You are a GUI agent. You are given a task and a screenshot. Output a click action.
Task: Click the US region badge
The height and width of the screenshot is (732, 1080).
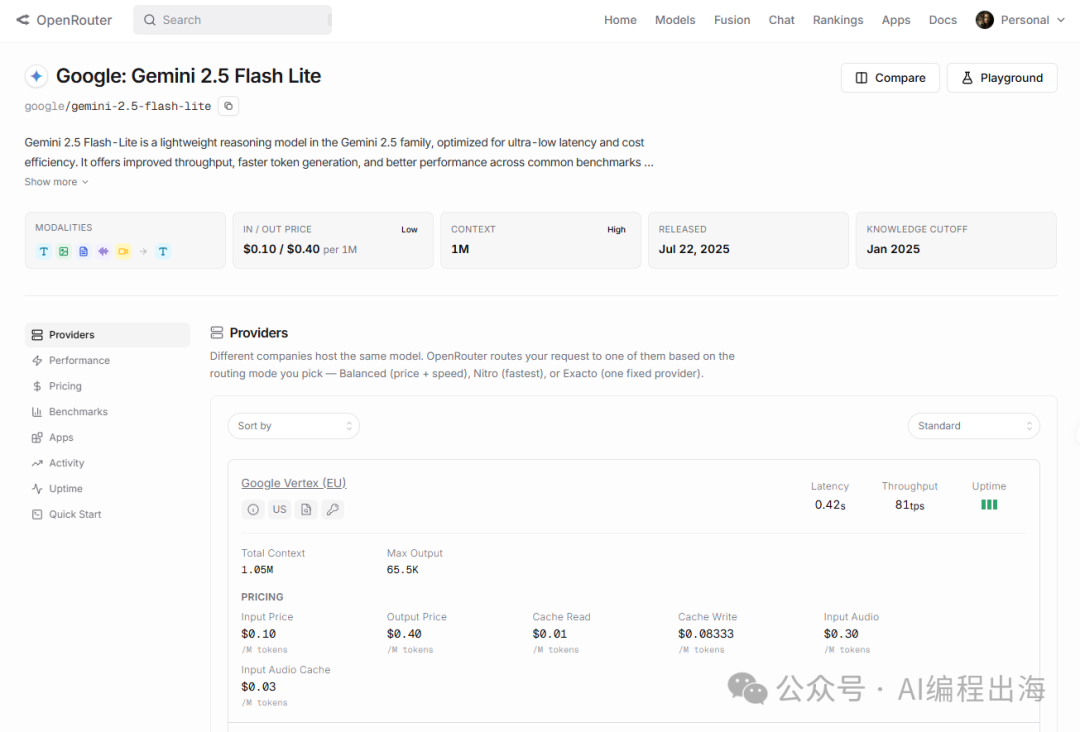279,510
